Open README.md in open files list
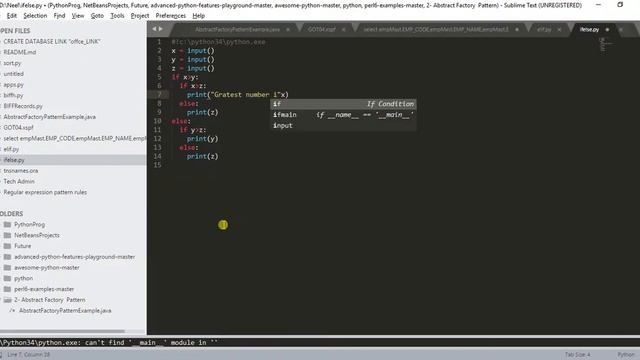640x360 pixels. 20,52
